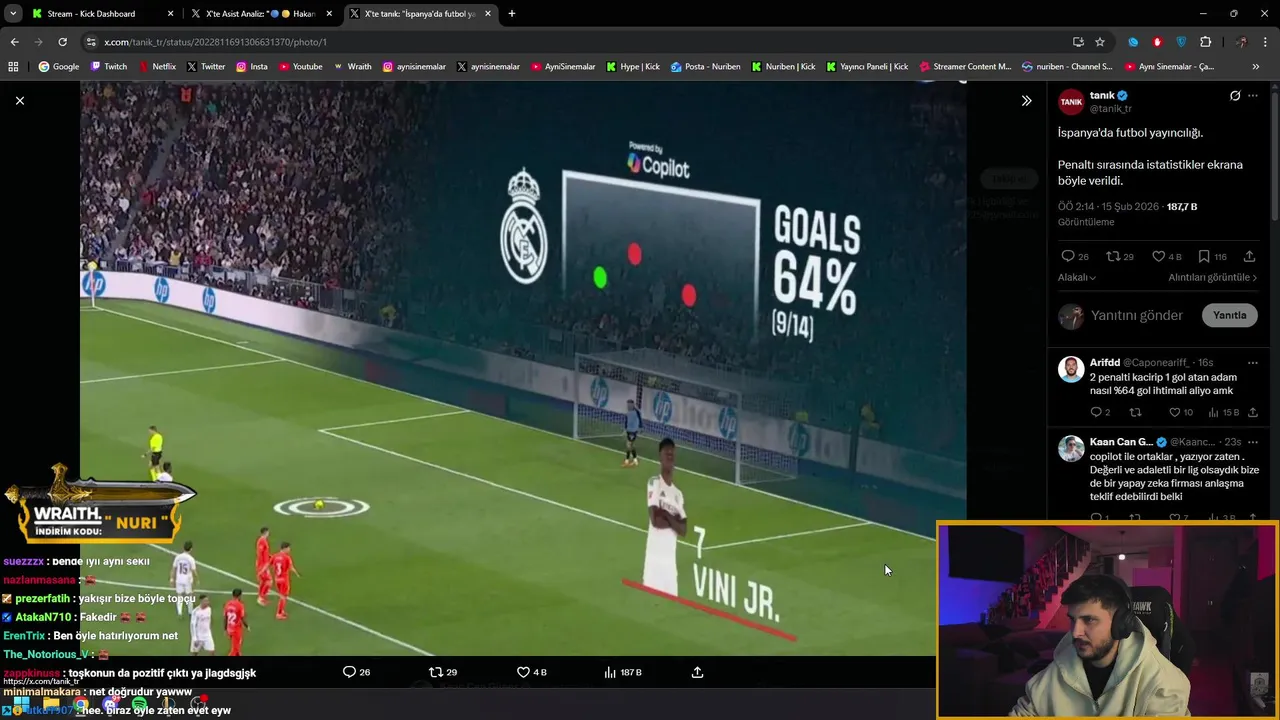Reply to Arifdd's comment
Image resolution: width=1280 pixels, height=720 pixels.
coord(1097,412)
